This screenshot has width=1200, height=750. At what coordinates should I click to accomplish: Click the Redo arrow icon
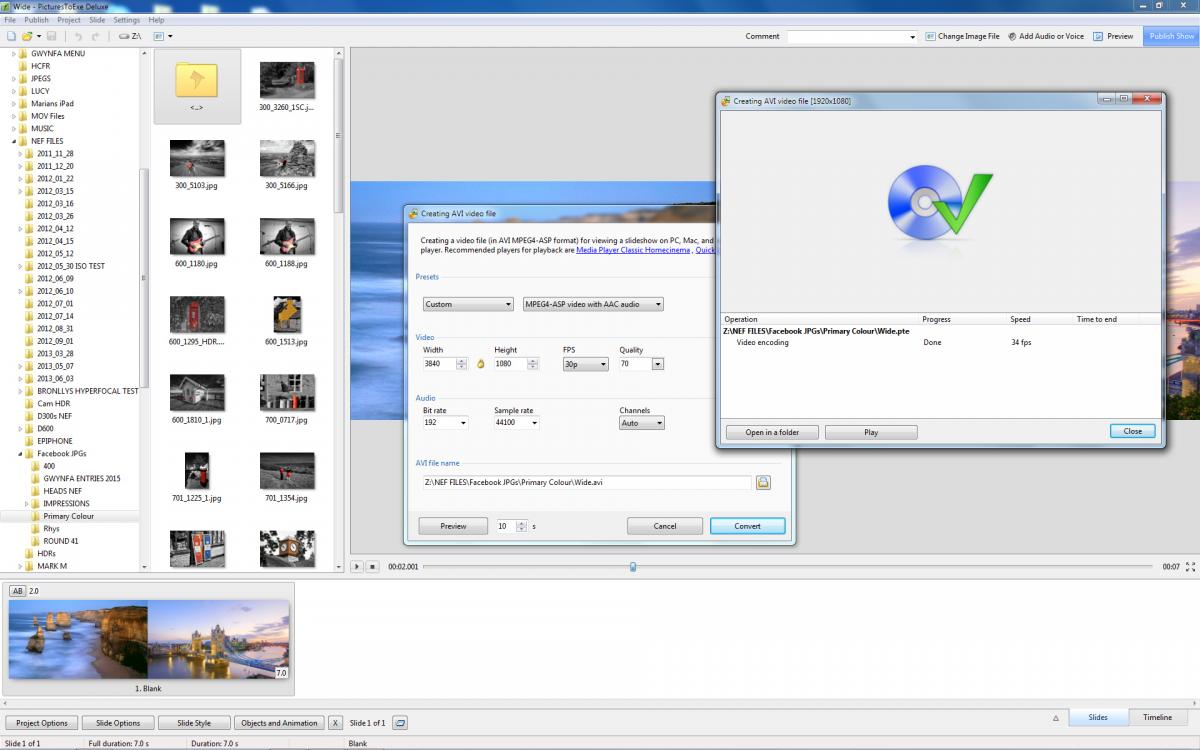[x=98, y=36]
